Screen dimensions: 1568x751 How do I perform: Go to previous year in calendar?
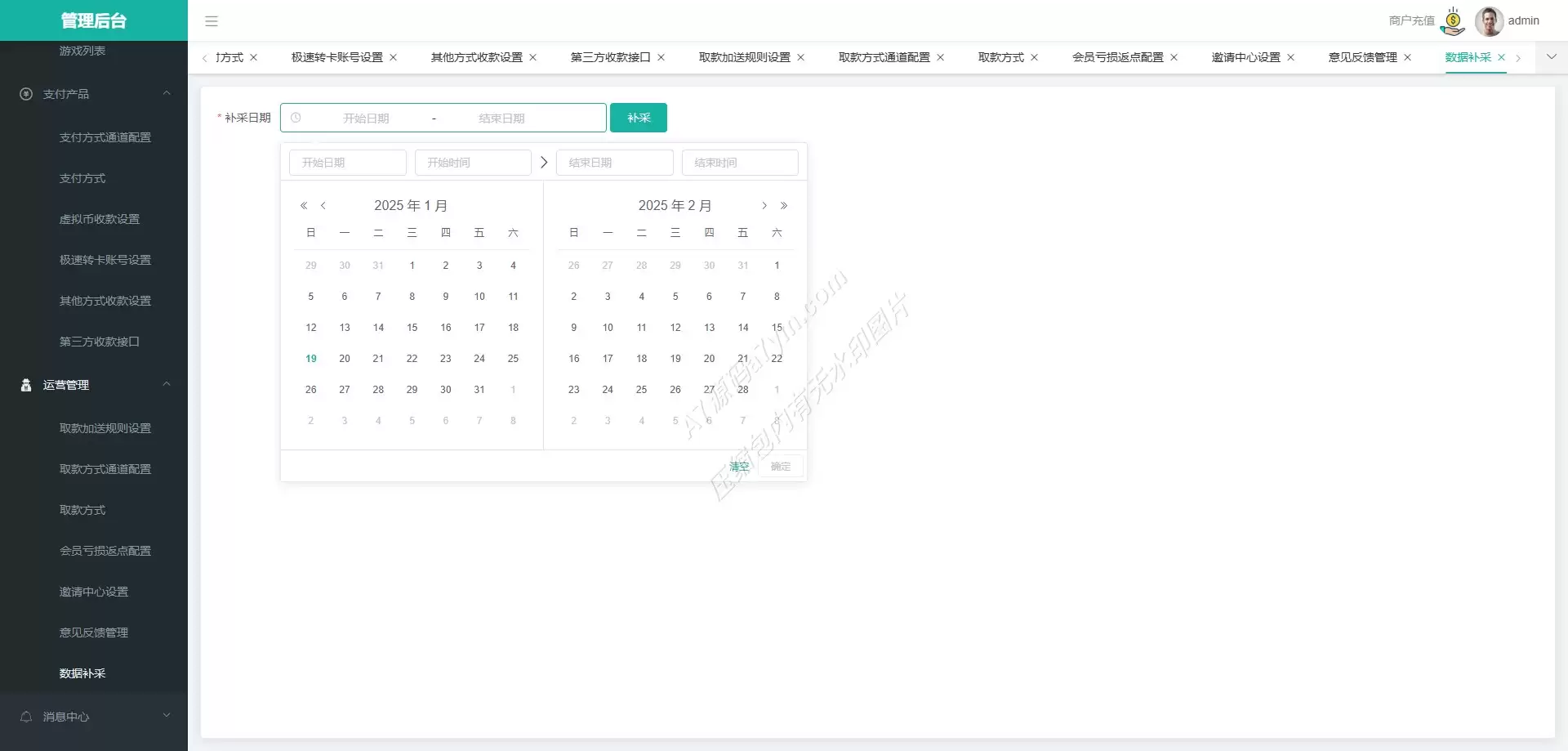click(x=304, y=206)
